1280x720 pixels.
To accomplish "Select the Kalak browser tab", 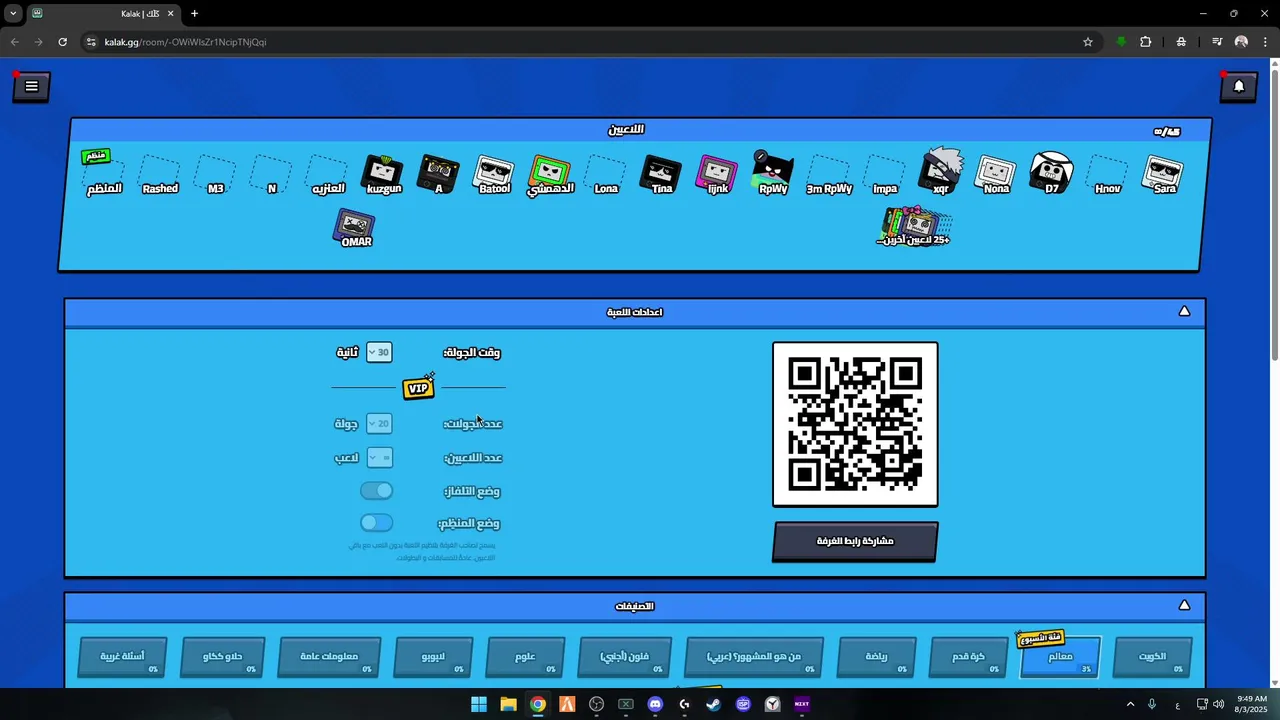I will (104, 14).
